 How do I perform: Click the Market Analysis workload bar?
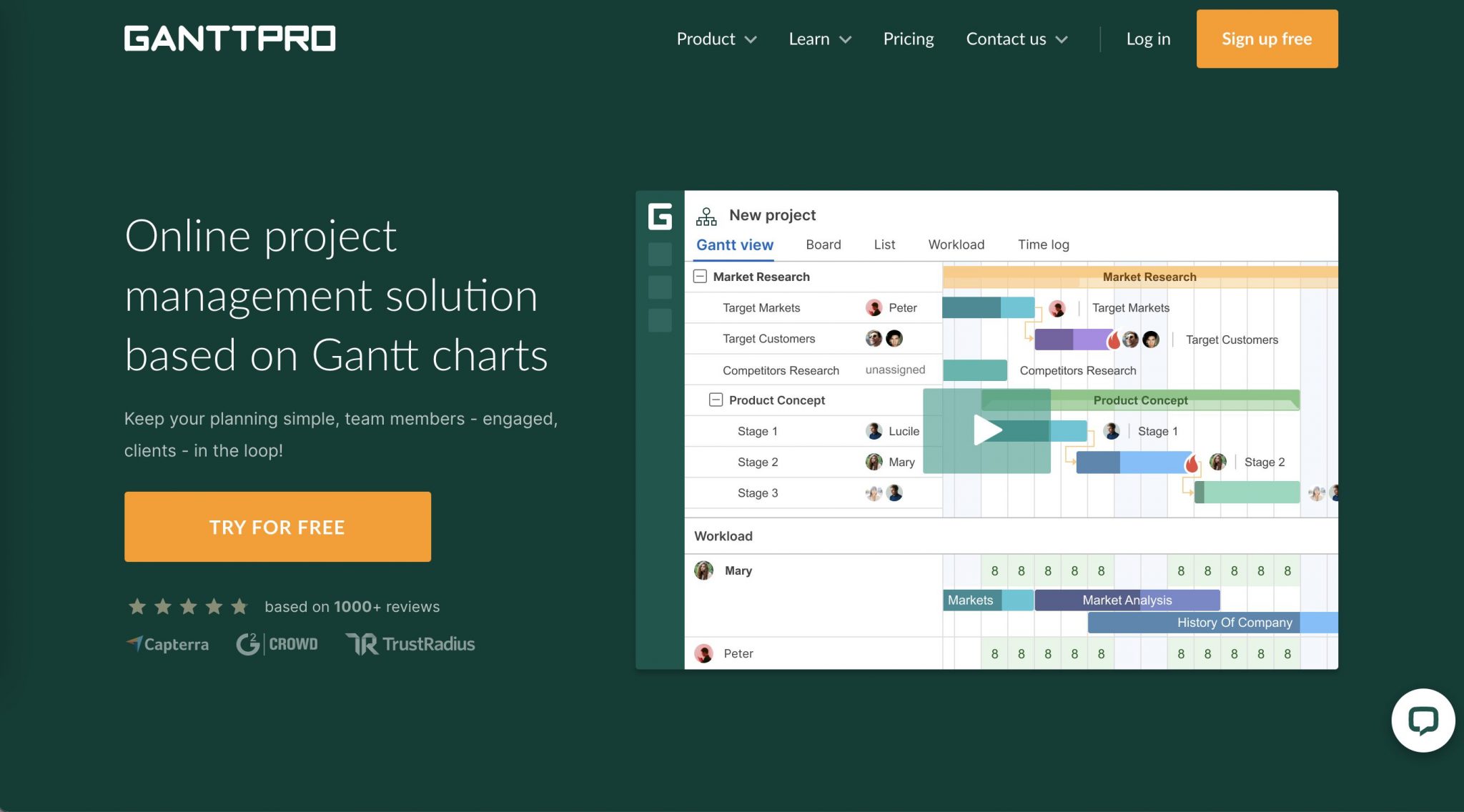tap(1127, 600)
